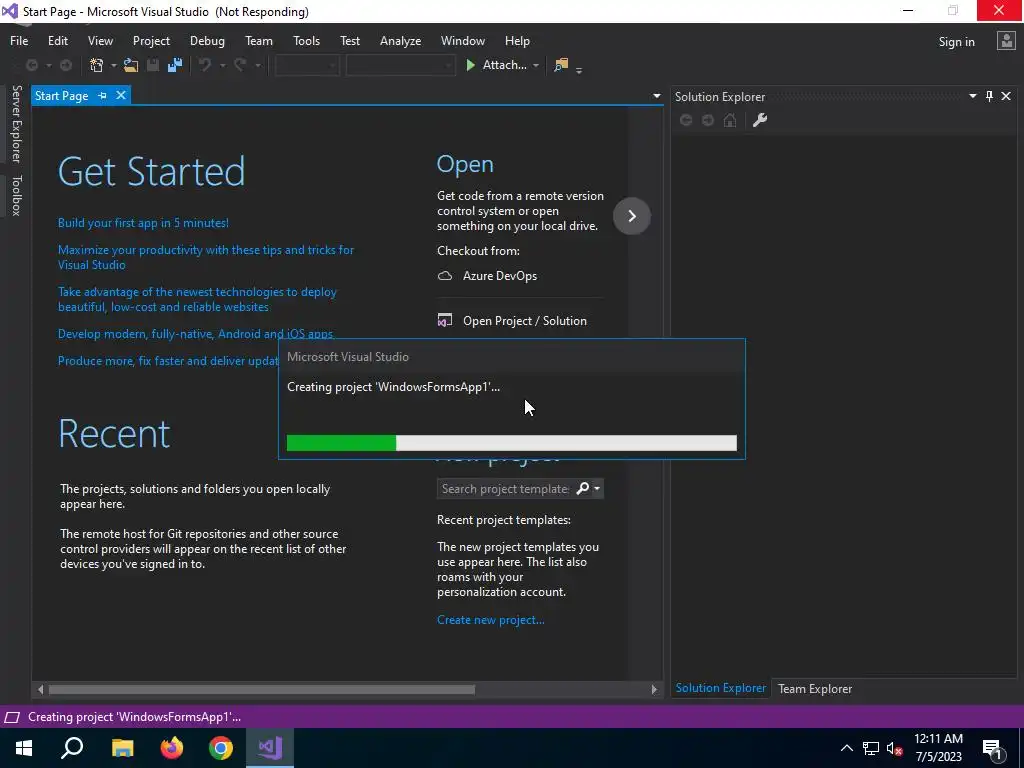Pin the Solution Explorer panel with auto-hide icon

click(989, 97)
